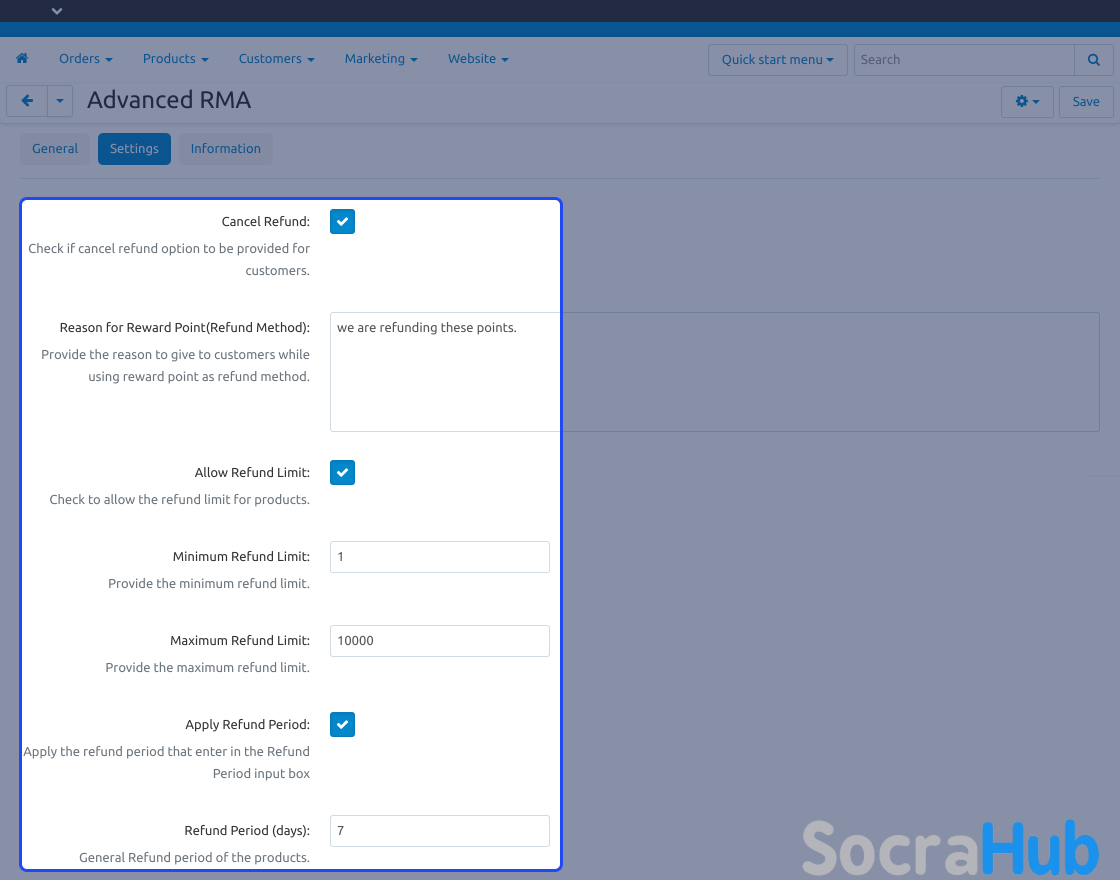Image resolution: width=1120 pixels, height=880 pixels.
Task: Click the Minimum Refund Limit input field
Action: coord(439,557)
